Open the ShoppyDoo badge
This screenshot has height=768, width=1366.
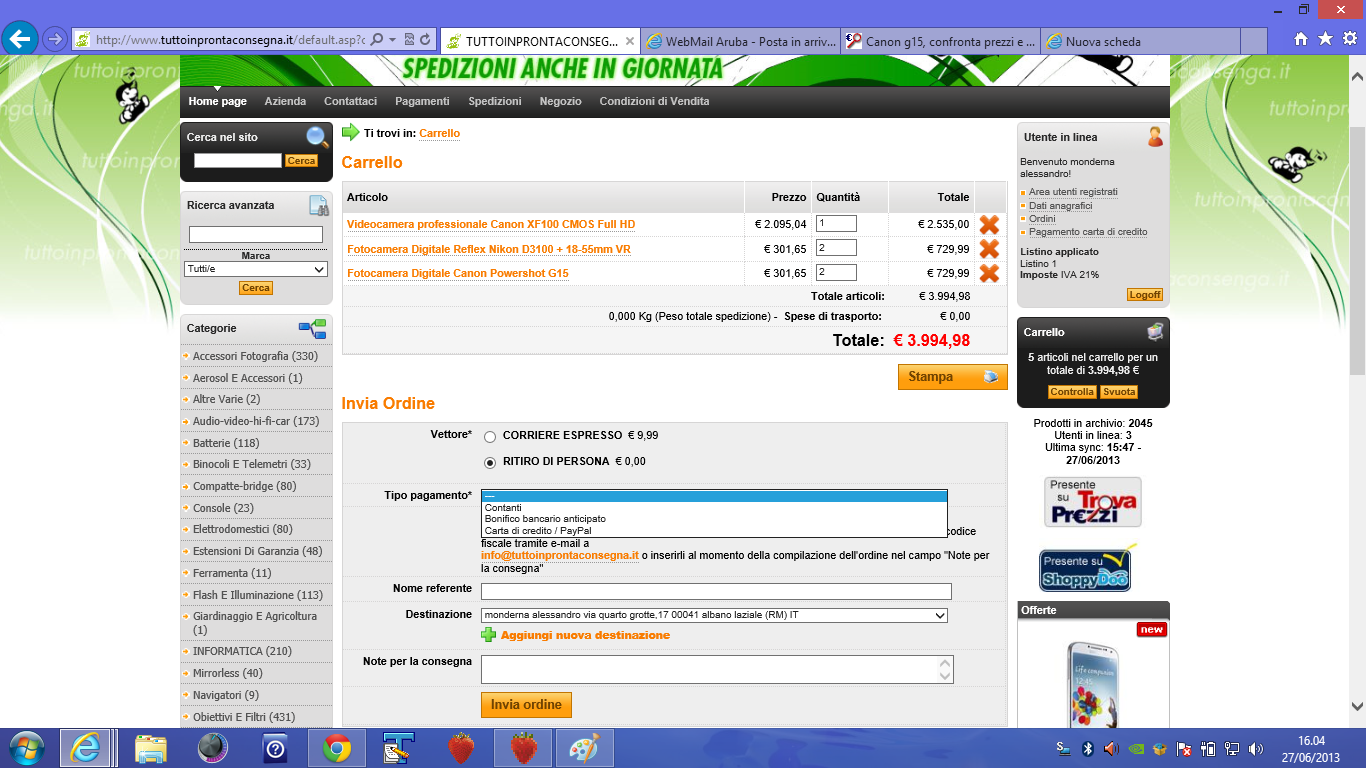[x=1088, y=567]
